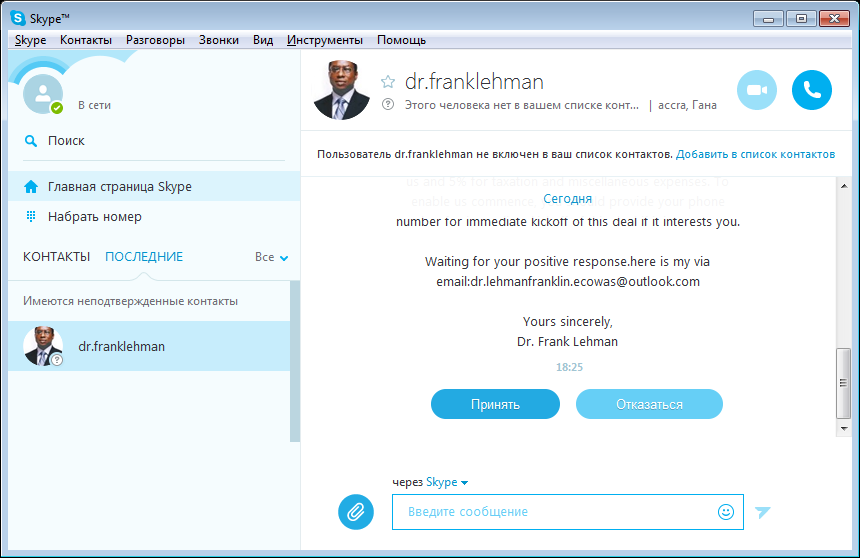The image size is (860, 558).
Task: Click 'Добавить в список контактов' link
Action: click(x=755, y=154)
